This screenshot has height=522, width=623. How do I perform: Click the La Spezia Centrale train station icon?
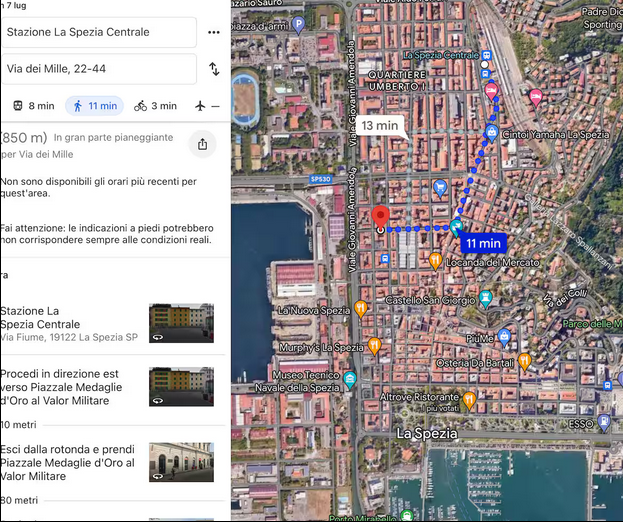pos(486,55)
